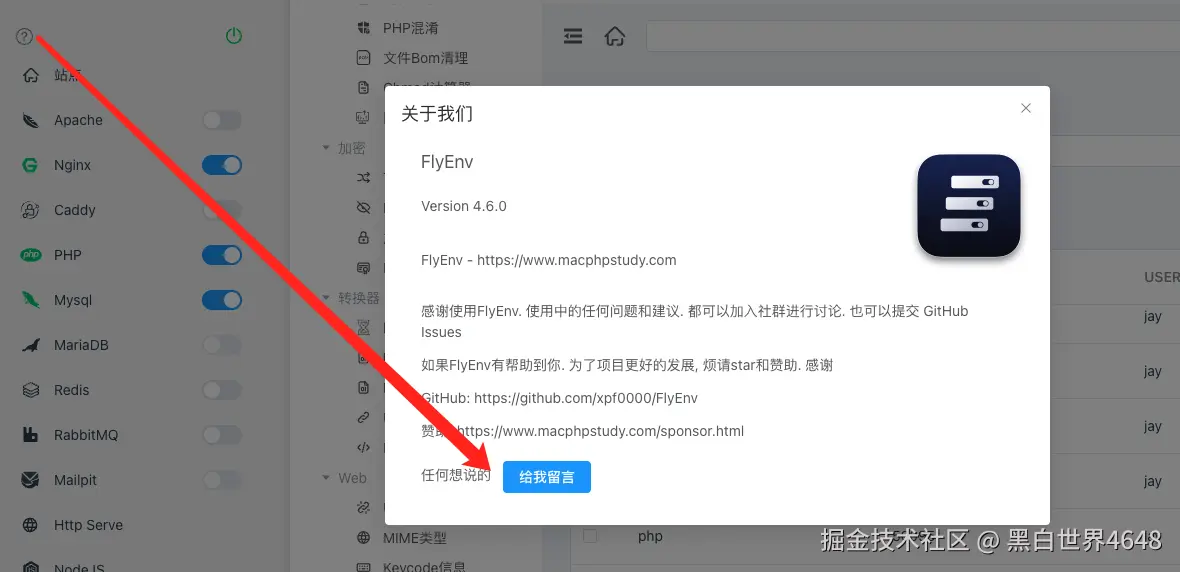Click the help question mark icon
1180x572 pixels.
coord(25,36)
